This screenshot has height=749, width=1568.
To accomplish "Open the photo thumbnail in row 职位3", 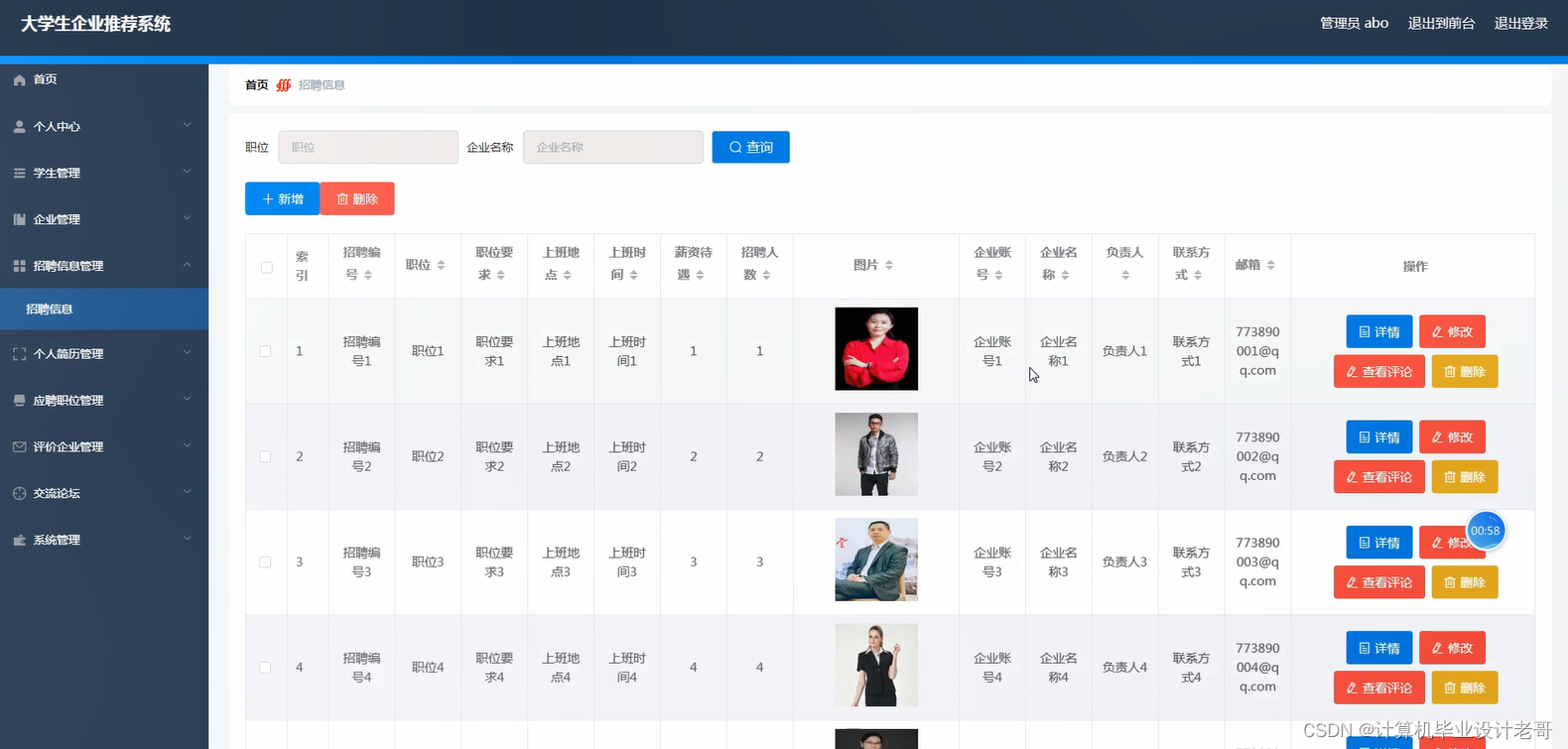I will [876, 560].
